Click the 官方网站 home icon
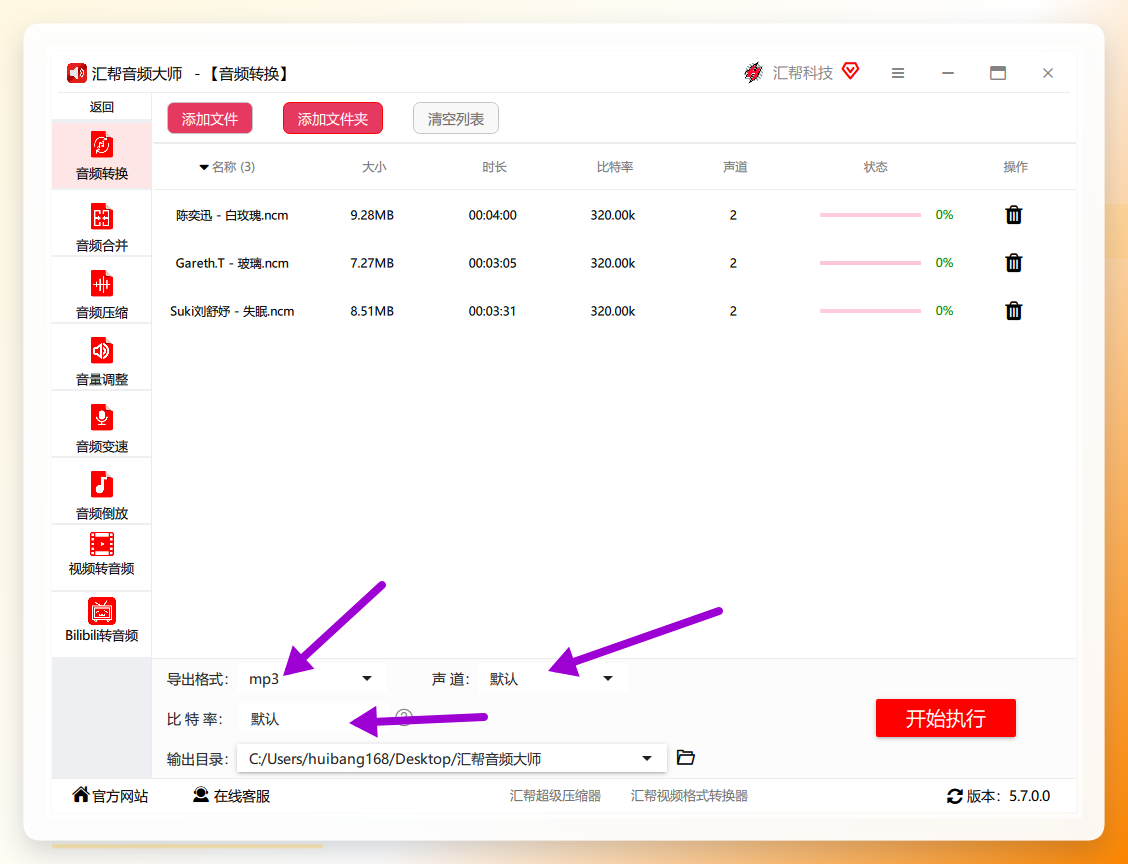The image size is (1128, 864). 81,795
